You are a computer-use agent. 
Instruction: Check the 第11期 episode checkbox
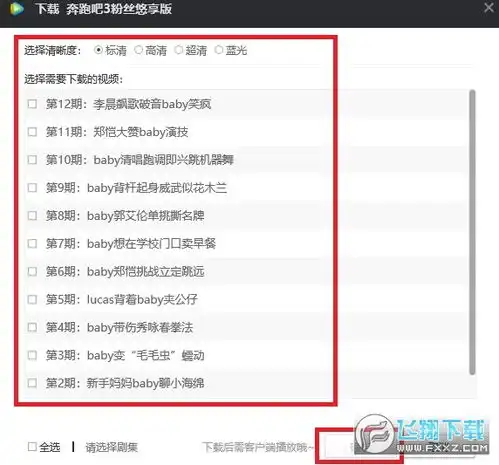point(32,132)
